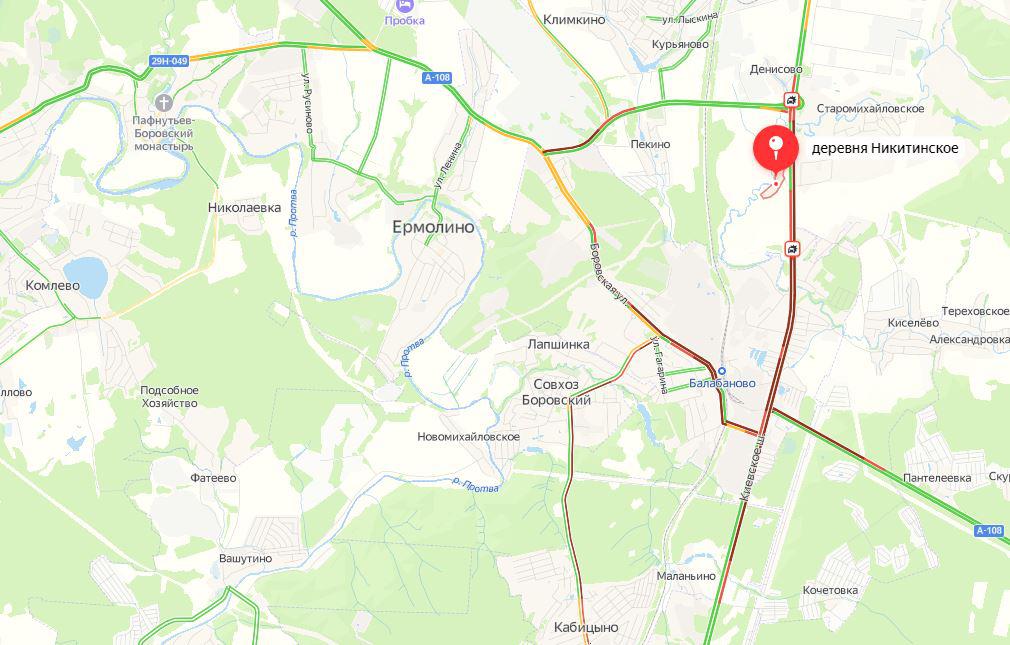The height and width of the screenshot is (645, 1010).
Task: Click the red location pin for Никитинское
Action: [776, 149]
